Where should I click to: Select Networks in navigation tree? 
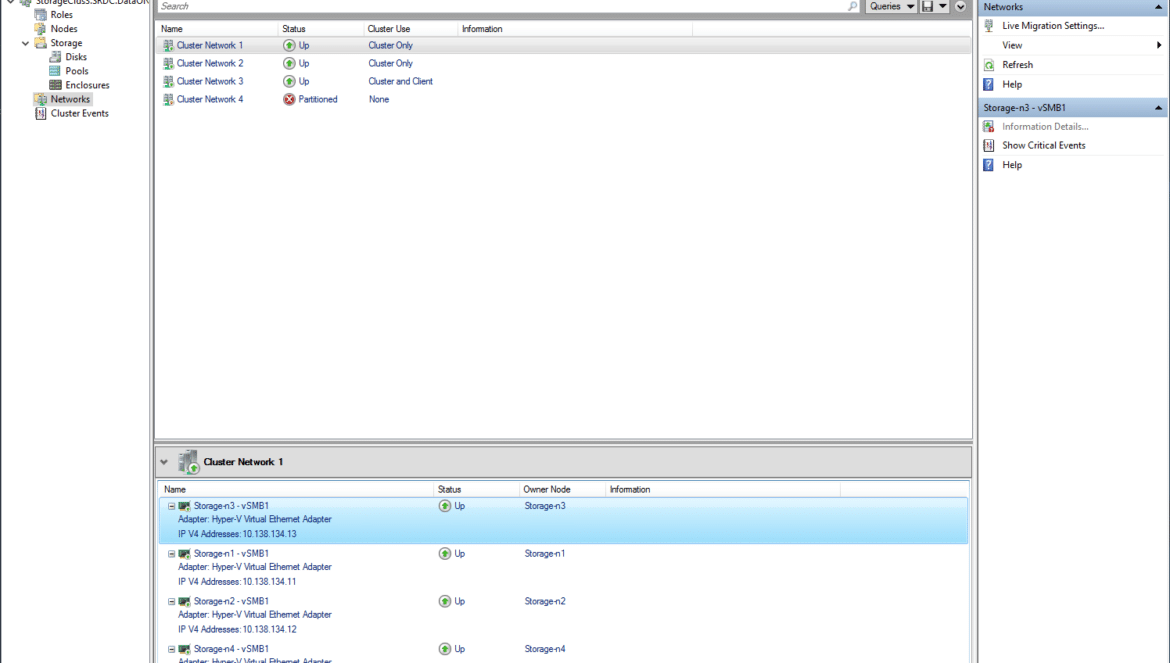70,99
